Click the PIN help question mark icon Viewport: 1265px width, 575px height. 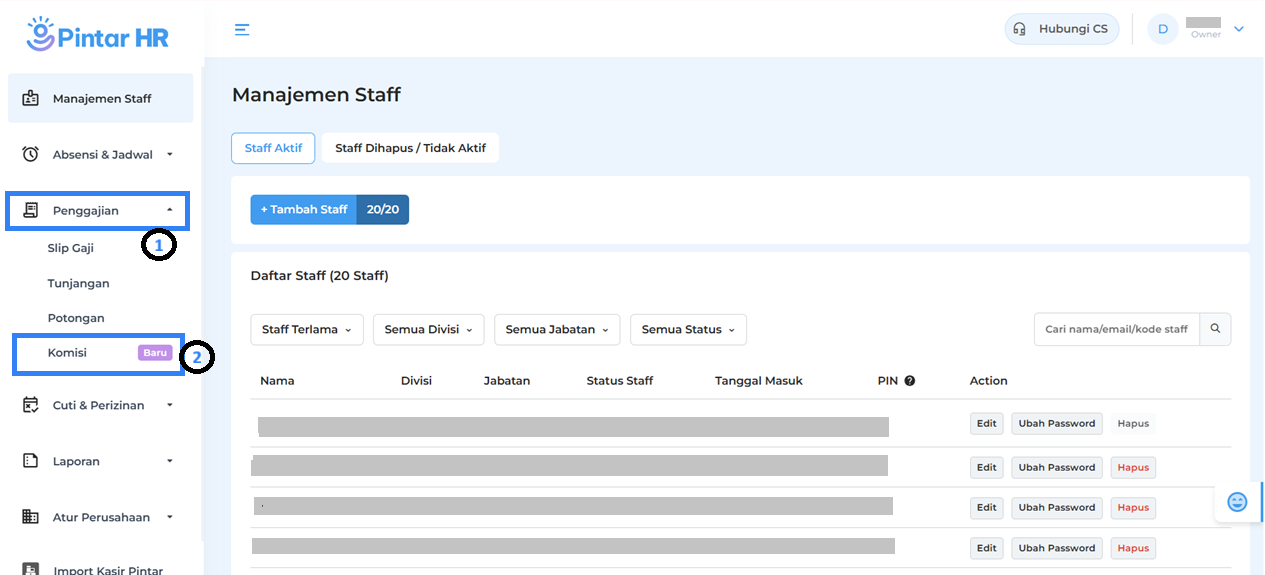910,381
